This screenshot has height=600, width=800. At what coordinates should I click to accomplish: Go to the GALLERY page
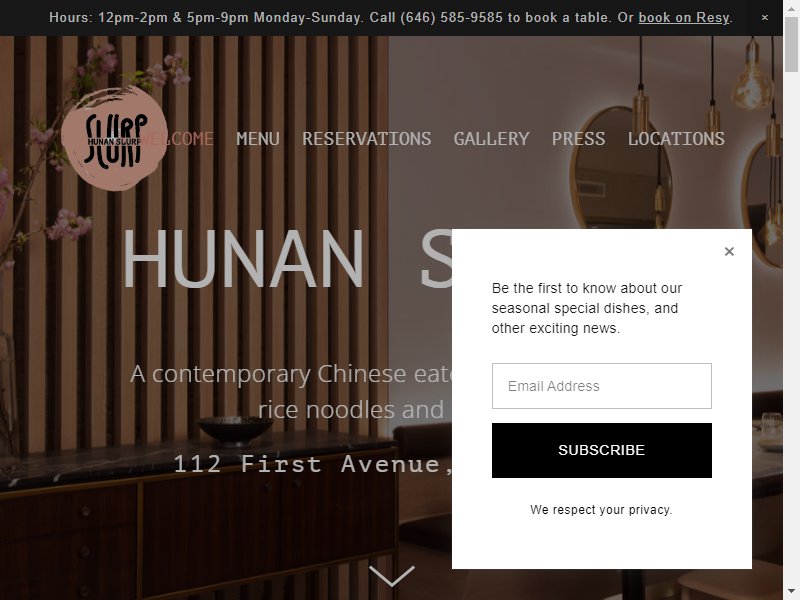[491, 139]
